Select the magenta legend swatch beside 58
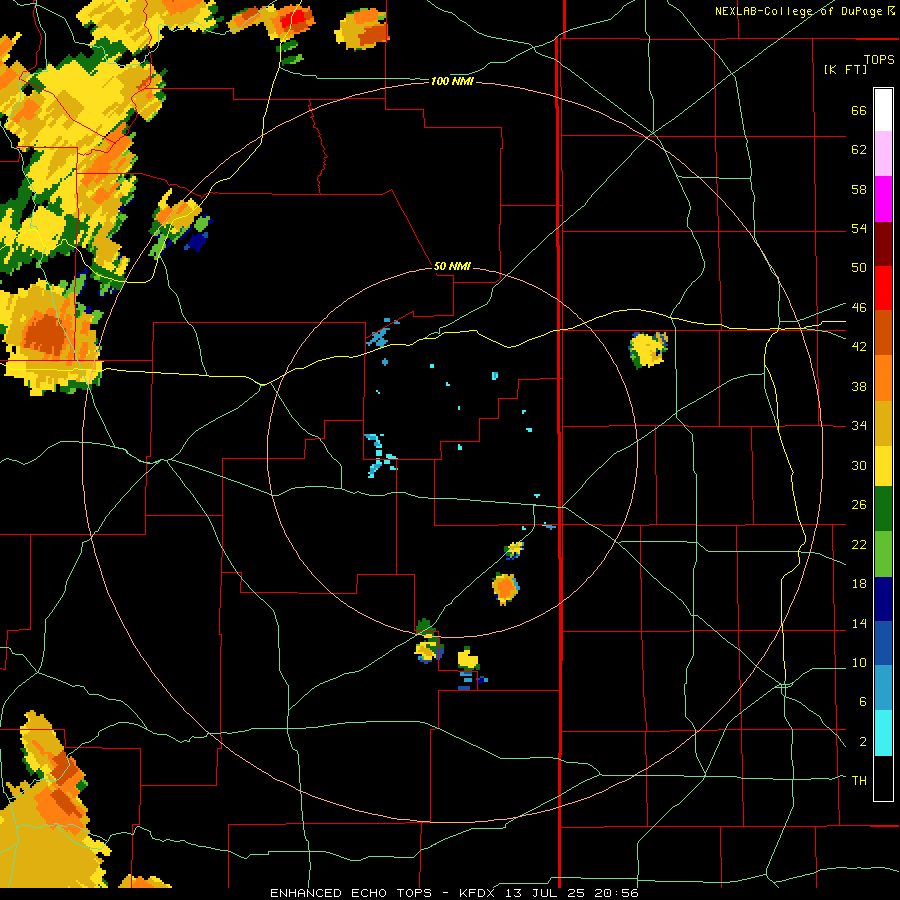Viewport: 900px width, 900px height. coord(883,199)
